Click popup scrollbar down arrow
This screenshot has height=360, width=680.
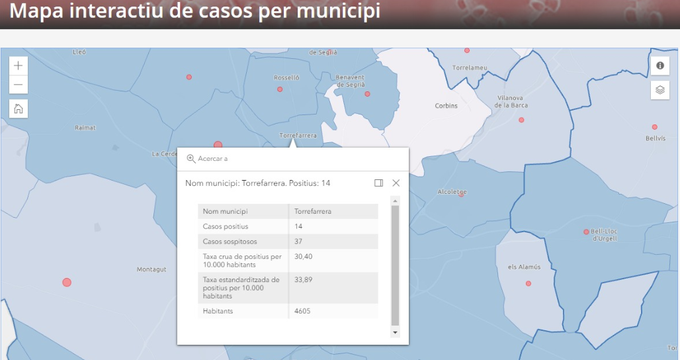point(395,333)
